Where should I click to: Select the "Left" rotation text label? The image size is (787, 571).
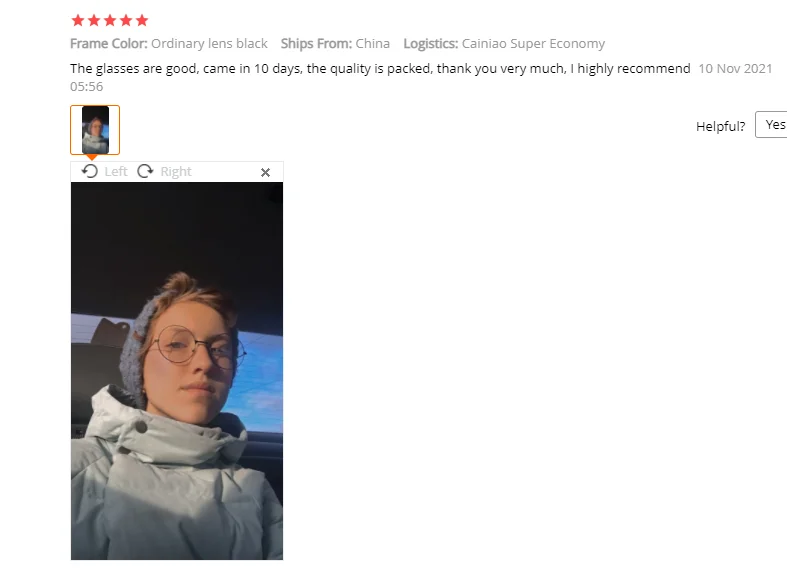116,172
